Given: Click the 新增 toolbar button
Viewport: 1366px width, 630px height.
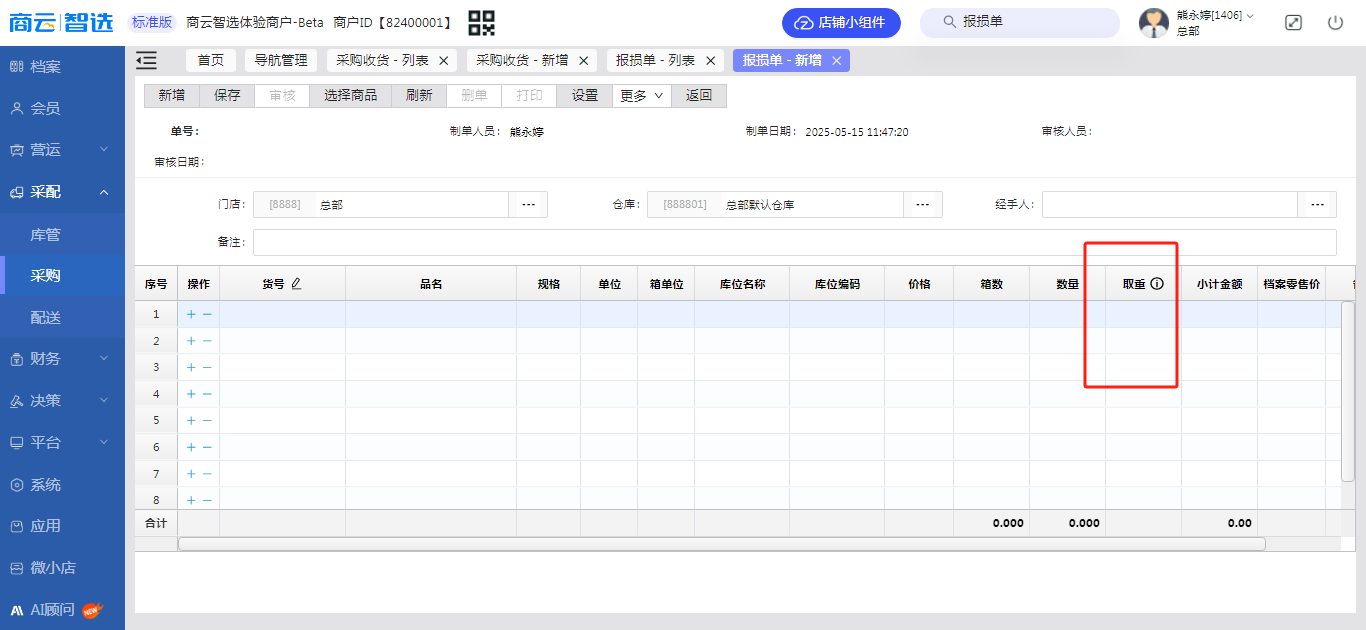Looking at the screenshot, I should pos(172,96).
